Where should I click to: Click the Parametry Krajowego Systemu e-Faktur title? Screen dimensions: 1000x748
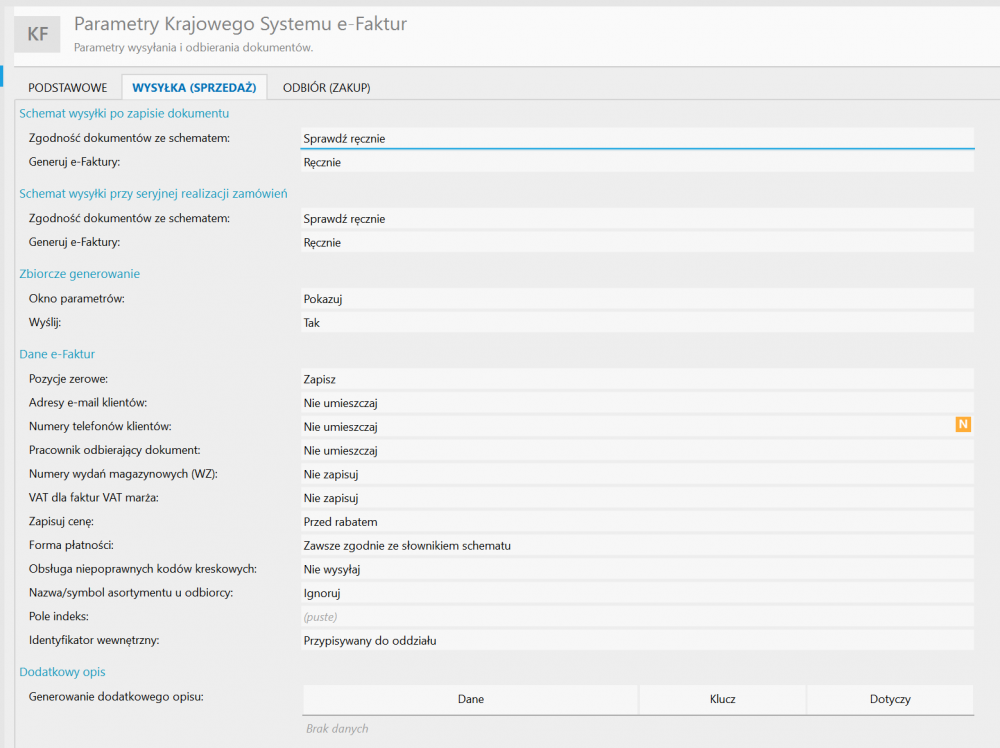pyautogui.click(x=240, y=24)
